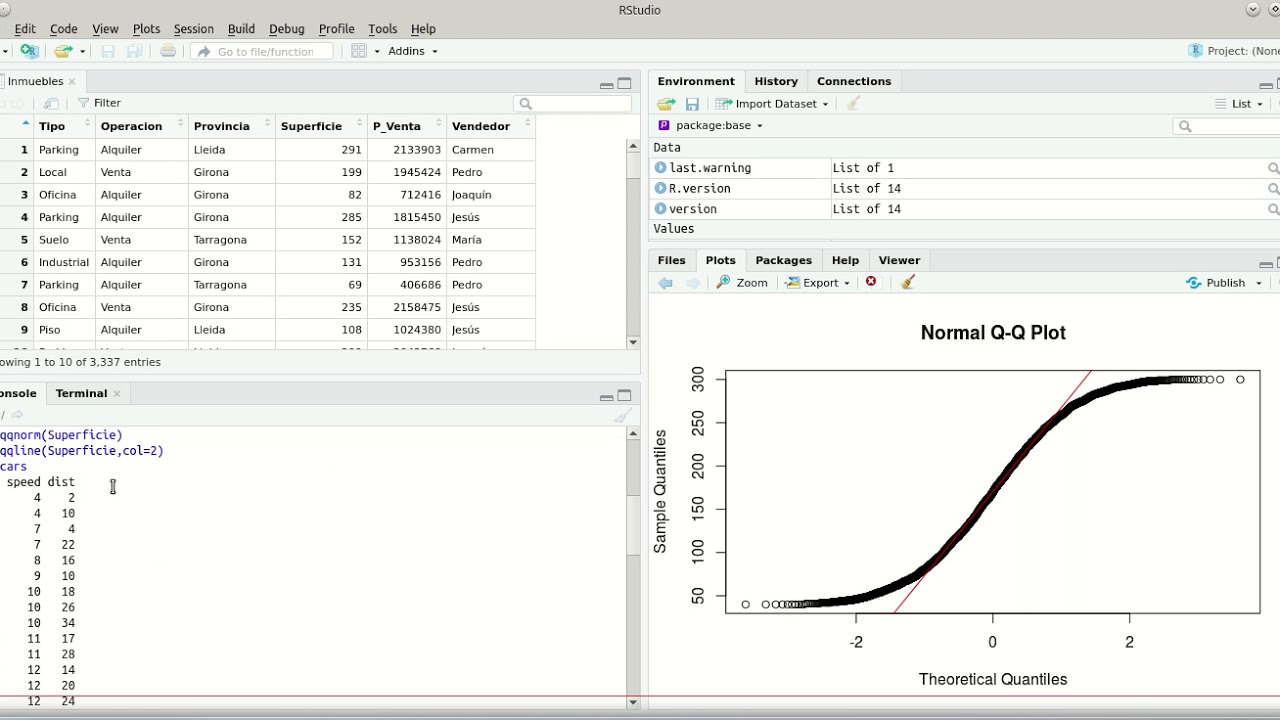Screen dimensions: 1280x720
Task: Switch to the Files tab
Action: (x=671, y=260)
